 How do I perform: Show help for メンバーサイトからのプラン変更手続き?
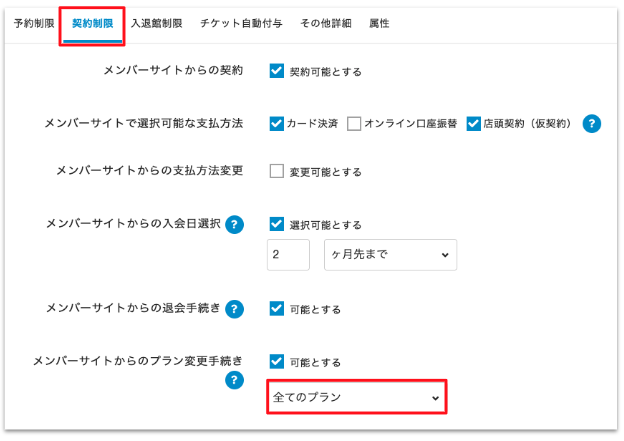236,380
